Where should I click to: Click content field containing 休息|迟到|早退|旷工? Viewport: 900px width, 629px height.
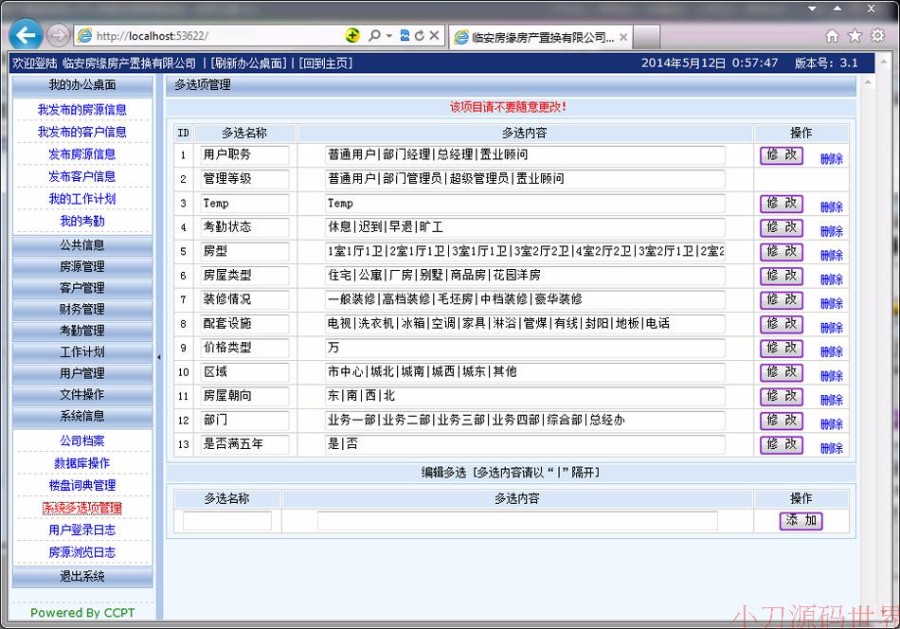524,227
